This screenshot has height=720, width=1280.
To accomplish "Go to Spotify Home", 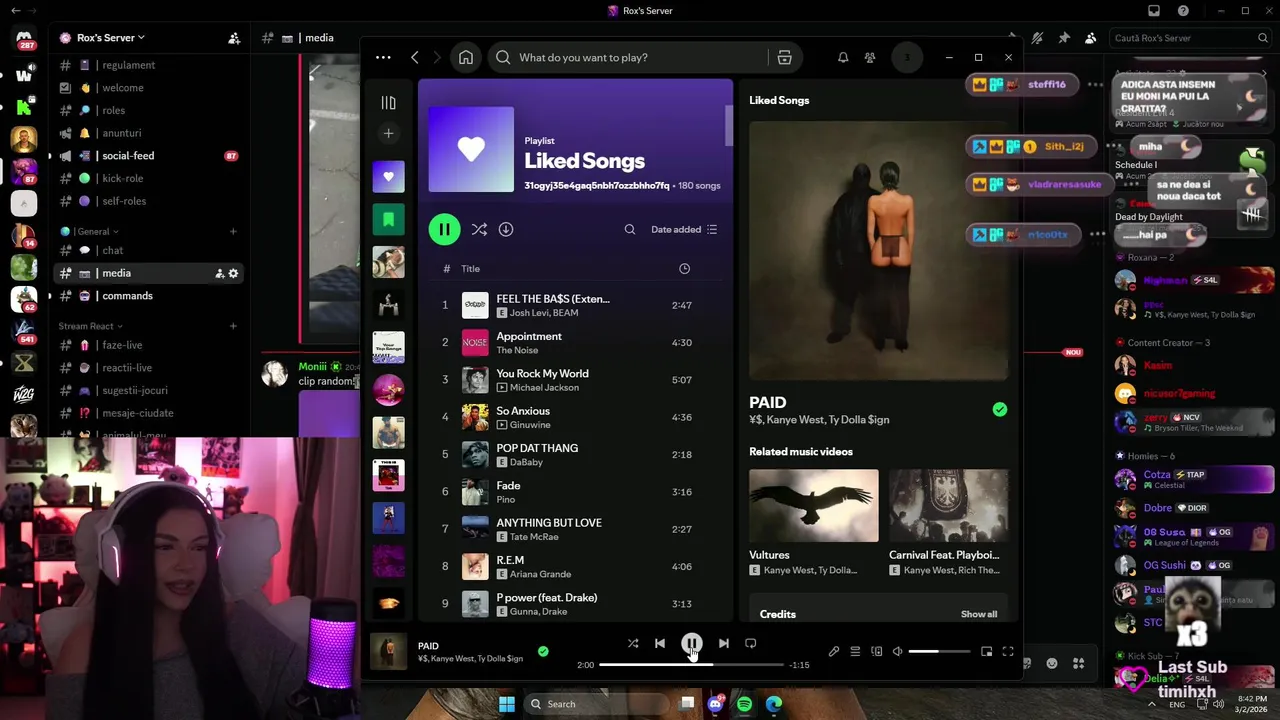I will pos(466,57).
